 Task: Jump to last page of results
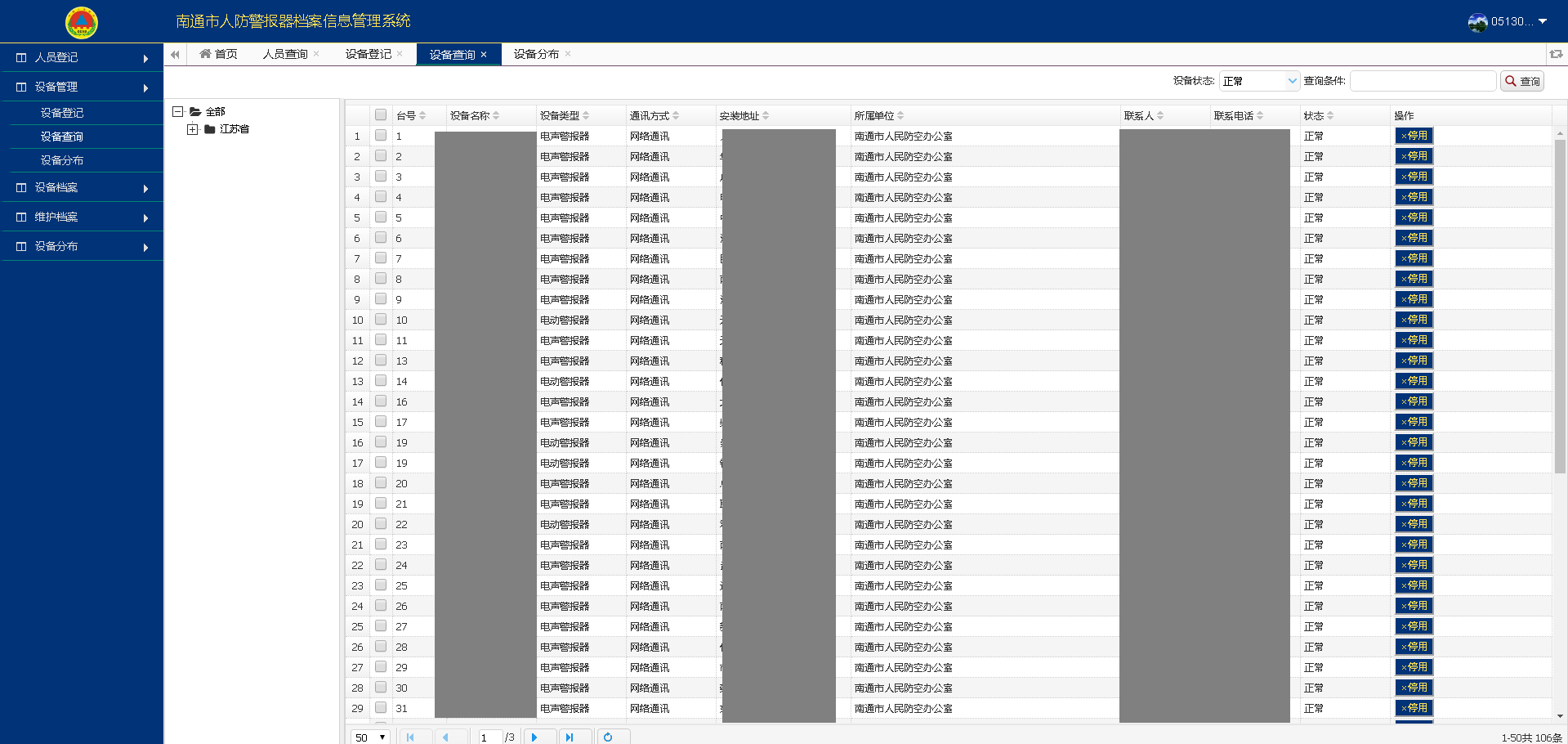click(x=570, y=737)
